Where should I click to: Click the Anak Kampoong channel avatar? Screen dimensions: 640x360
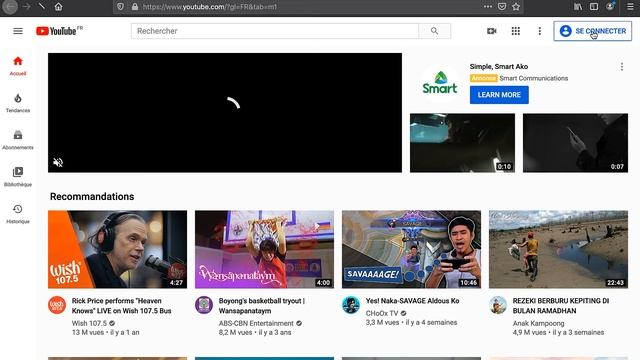point(498,305)
